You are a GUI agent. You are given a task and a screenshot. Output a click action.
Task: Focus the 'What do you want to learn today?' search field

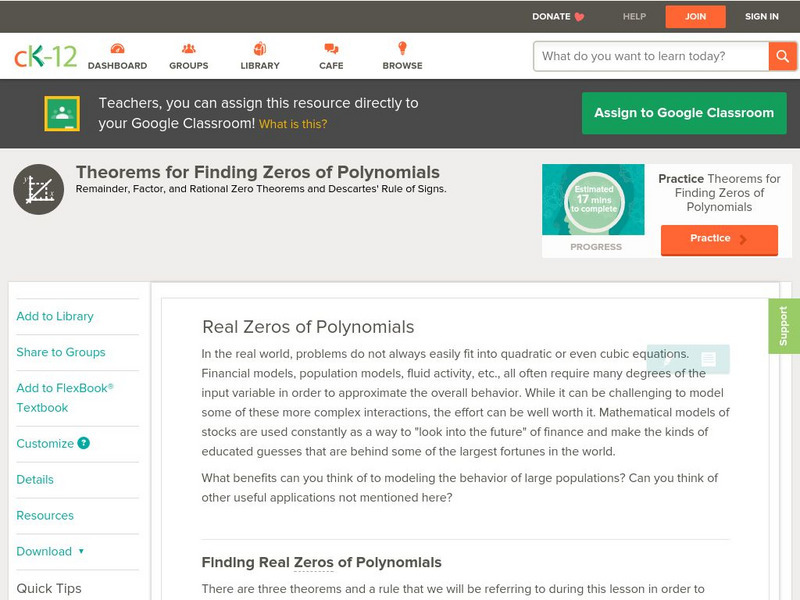tap(651, 56)
